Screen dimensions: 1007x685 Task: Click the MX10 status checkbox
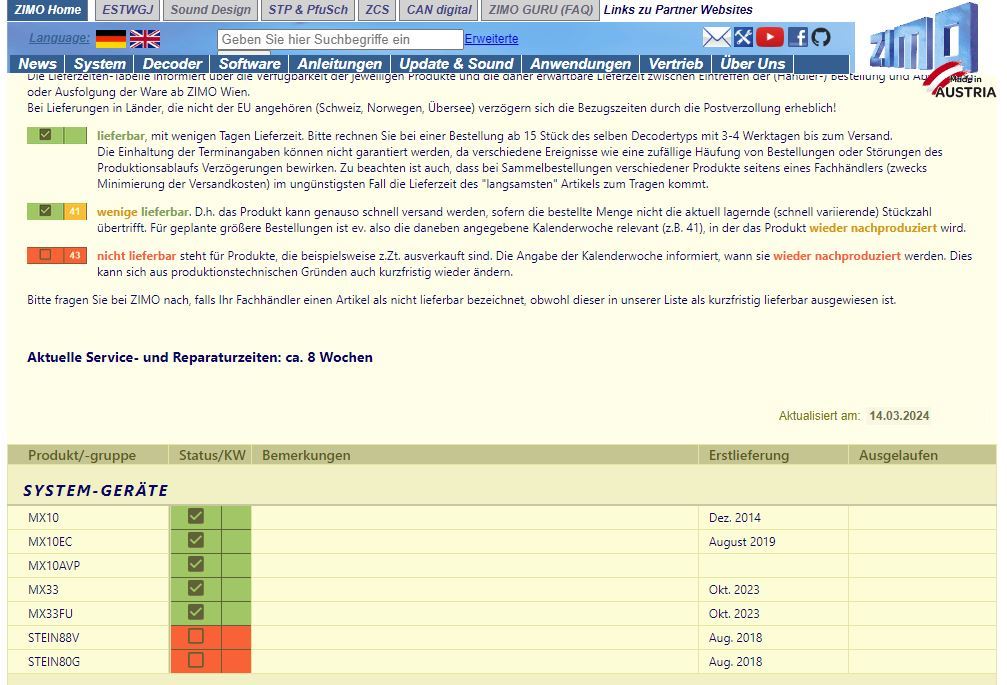click(x=196, y=516)
